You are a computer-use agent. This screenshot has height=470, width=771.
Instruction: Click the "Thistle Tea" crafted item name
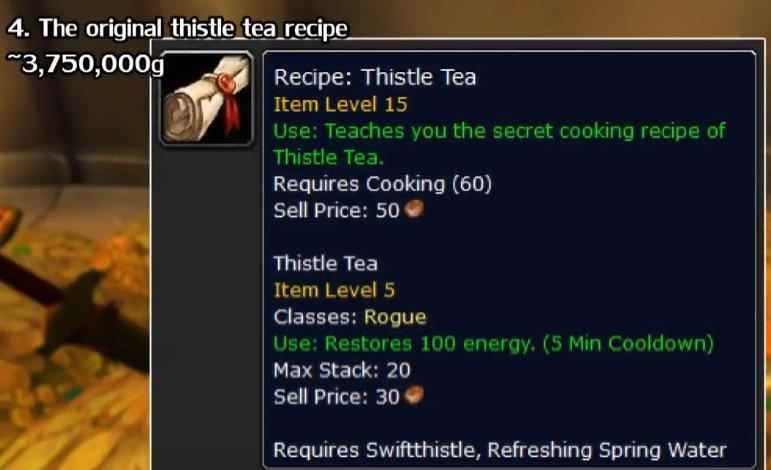click(x=326, y=264)
